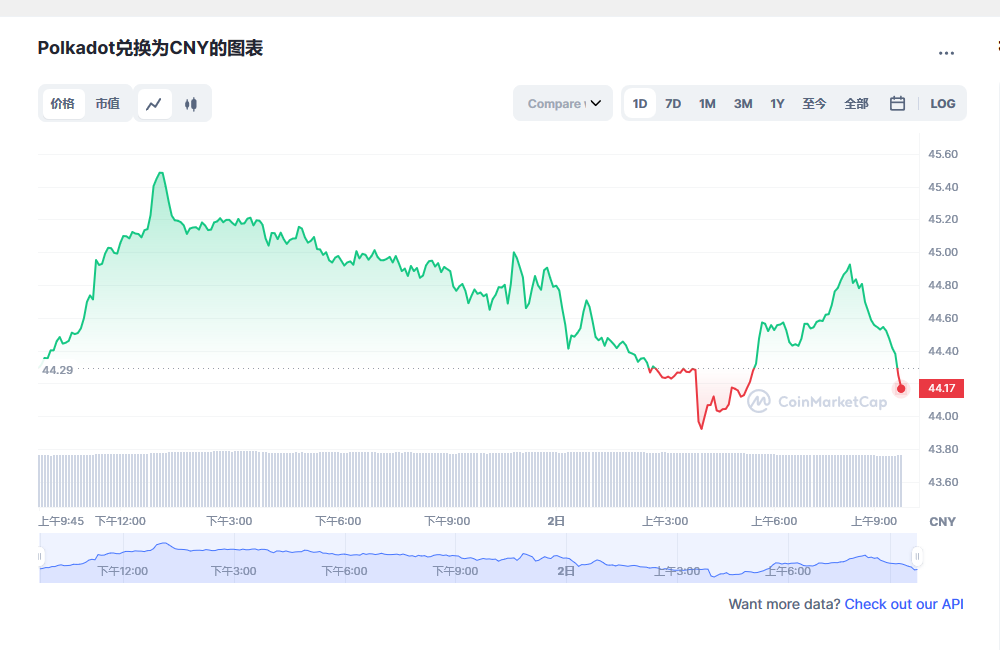1000x650 pixels.
Task: Select the 1M time range
Action: pyautogui.click(x=707, y=104)
